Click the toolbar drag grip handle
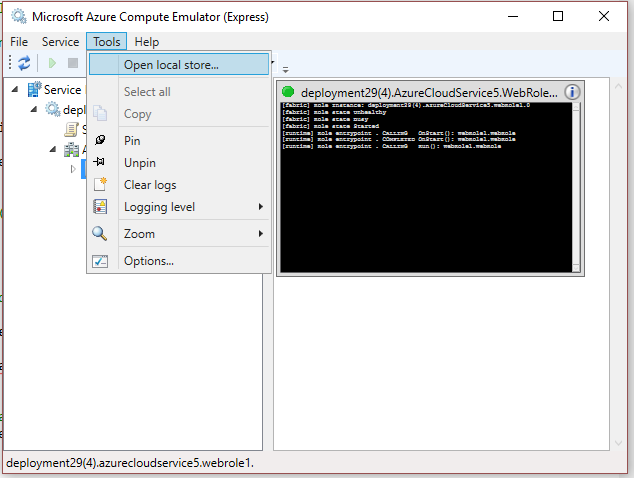This screenshot has height=478, width=634. coord(10,63)
